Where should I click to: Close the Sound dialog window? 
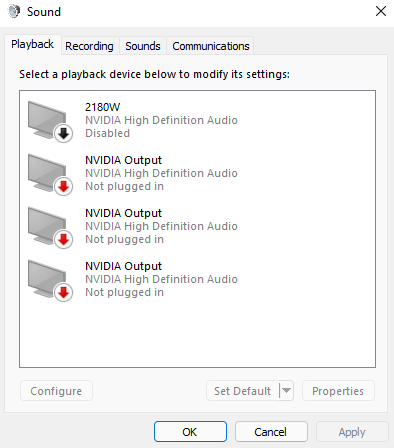(x=381, y=11)
